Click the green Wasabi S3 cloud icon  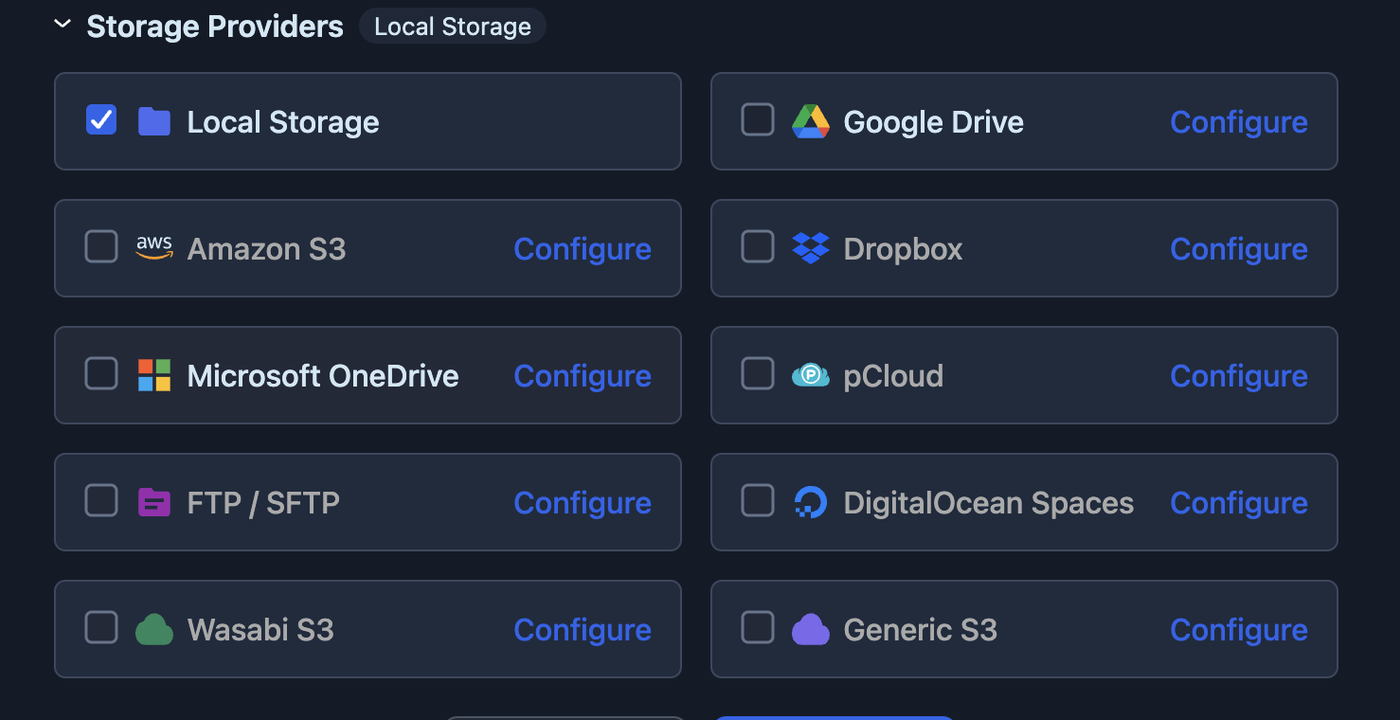[154, 629]
